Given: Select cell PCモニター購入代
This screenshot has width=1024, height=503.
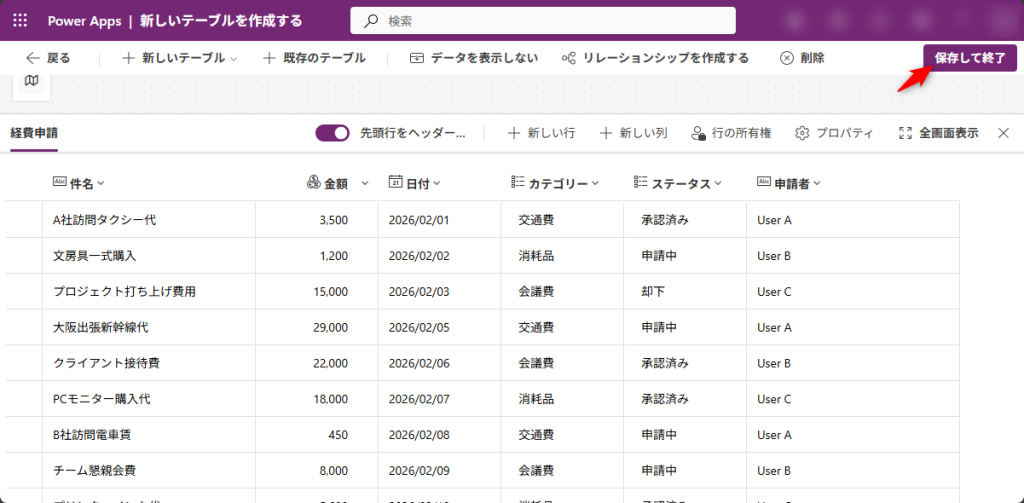Looking at the screenshot, I should click(149, 398).
